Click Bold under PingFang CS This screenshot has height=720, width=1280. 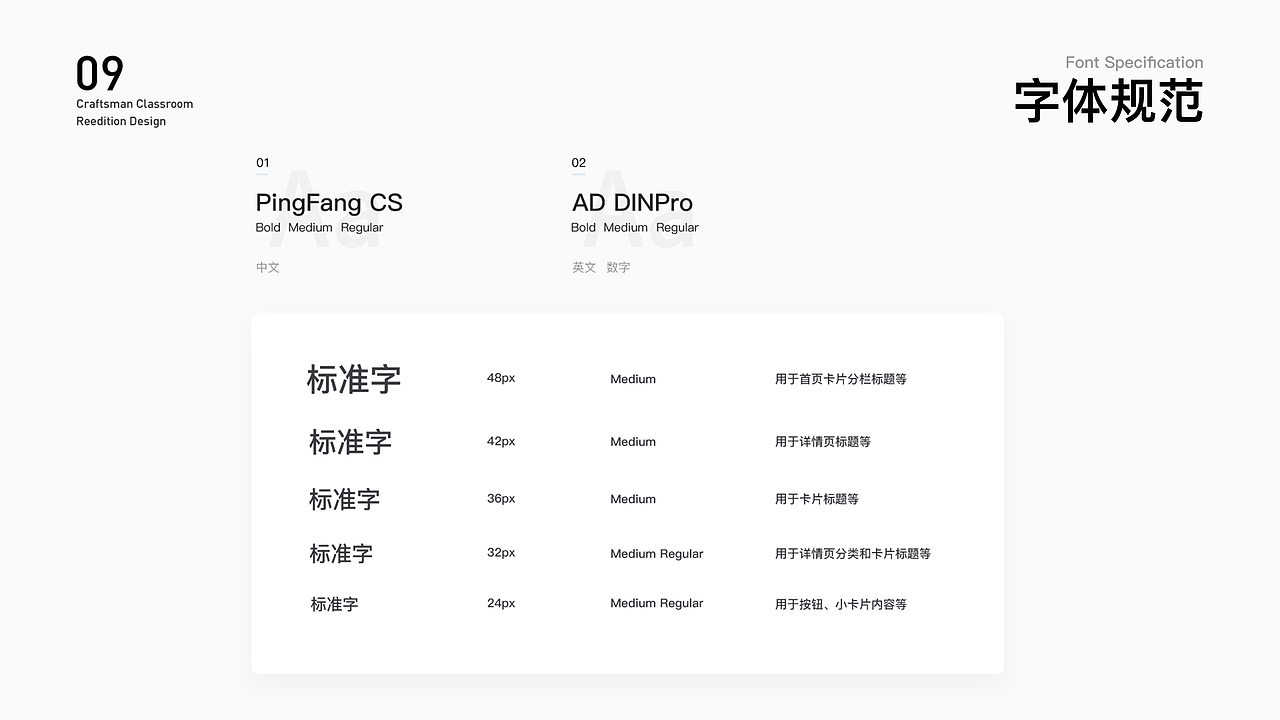coord(267,227)
